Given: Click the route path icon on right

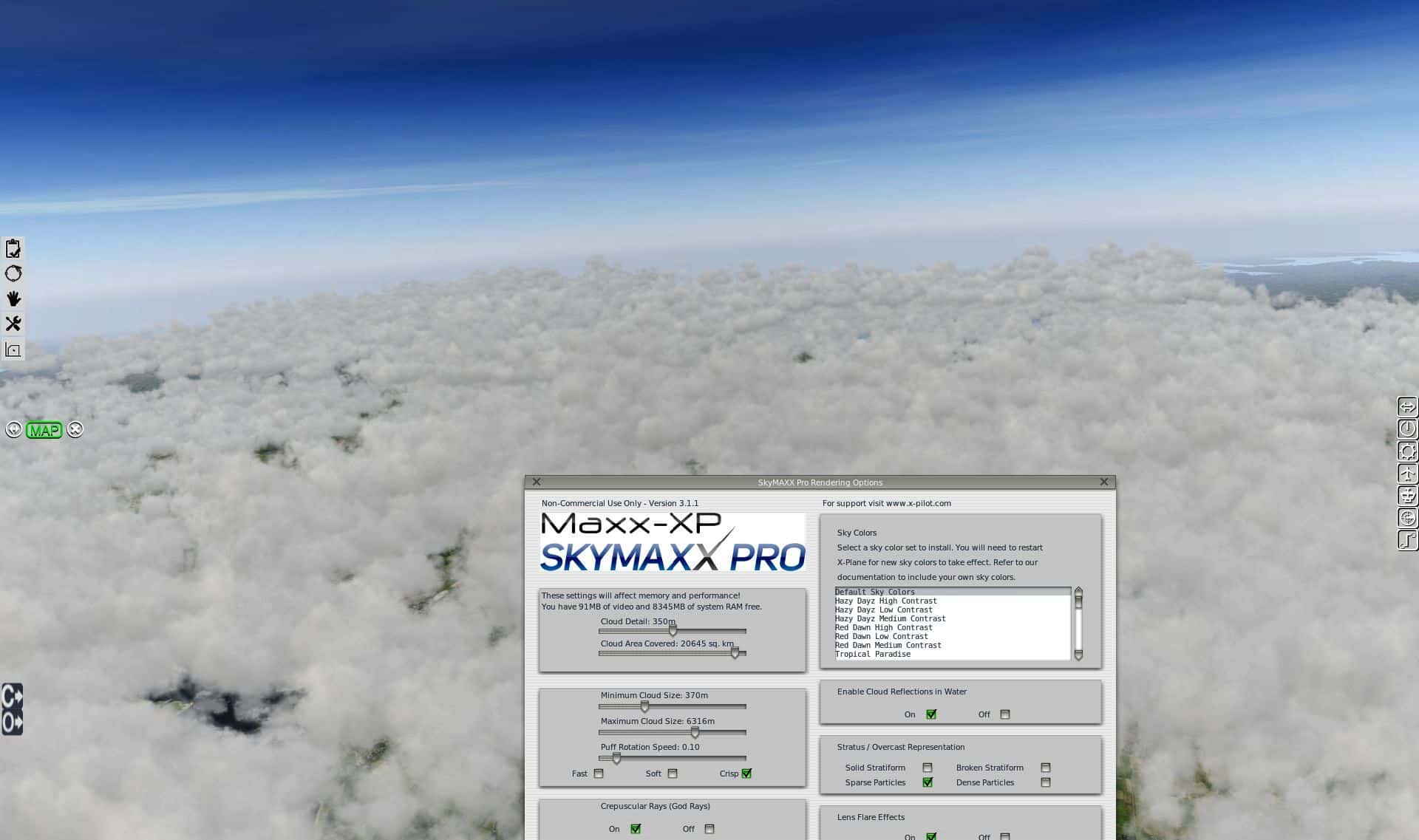Looking at the screenshot, I should (x=1407, y=540).
